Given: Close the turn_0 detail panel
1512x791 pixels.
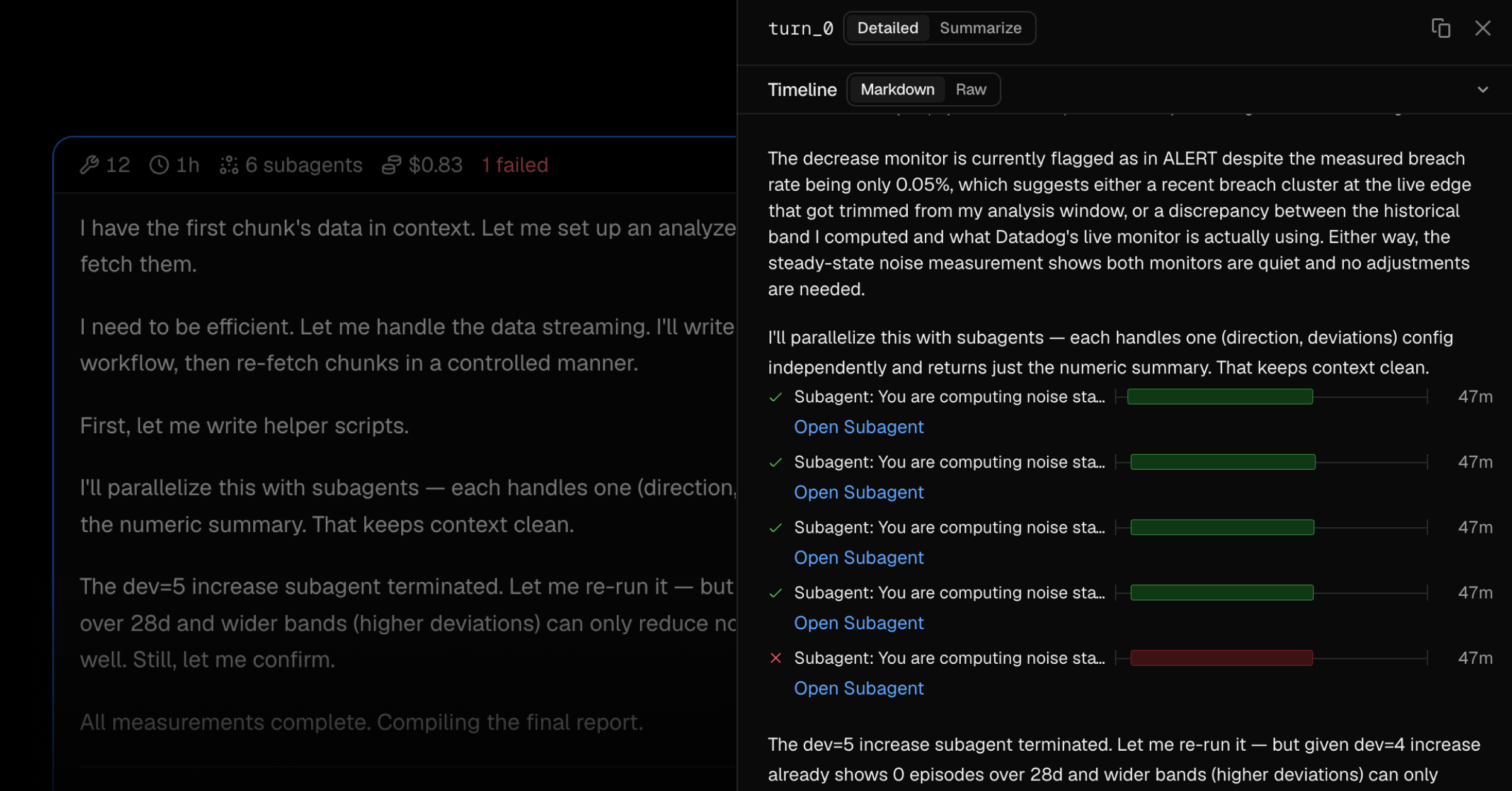Looking at the screenshot, I should [x=1482, y=28].
